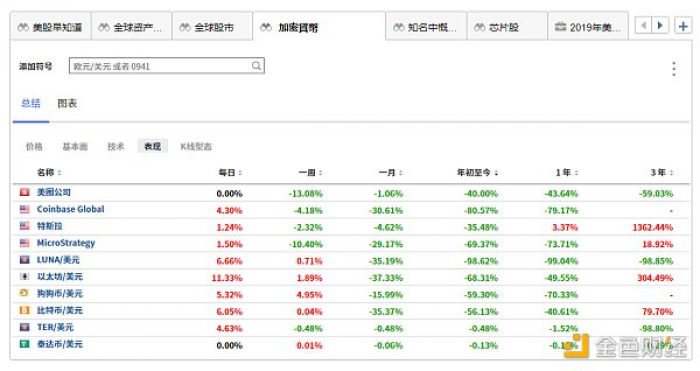700x371 pixels.
Task: Open the 全球股市 watchlist tab
Action: click(213, 27)
